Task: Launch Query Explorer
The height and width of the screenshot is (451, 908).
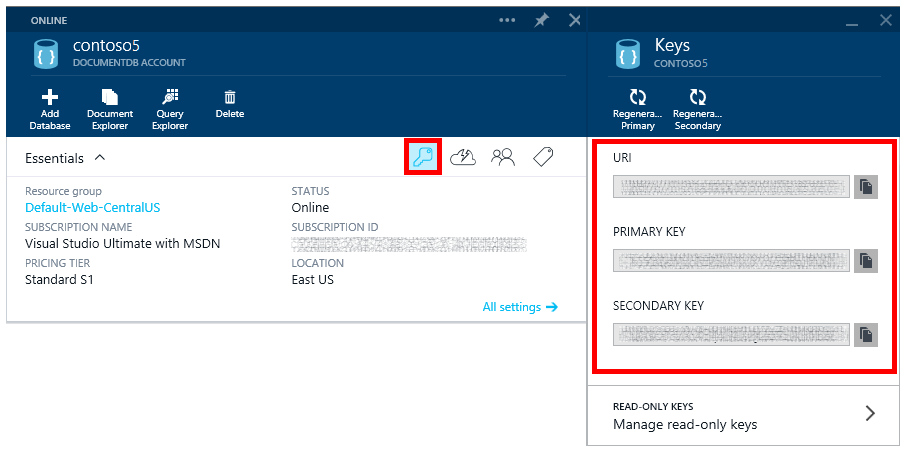Action: (x=170, y=110)
